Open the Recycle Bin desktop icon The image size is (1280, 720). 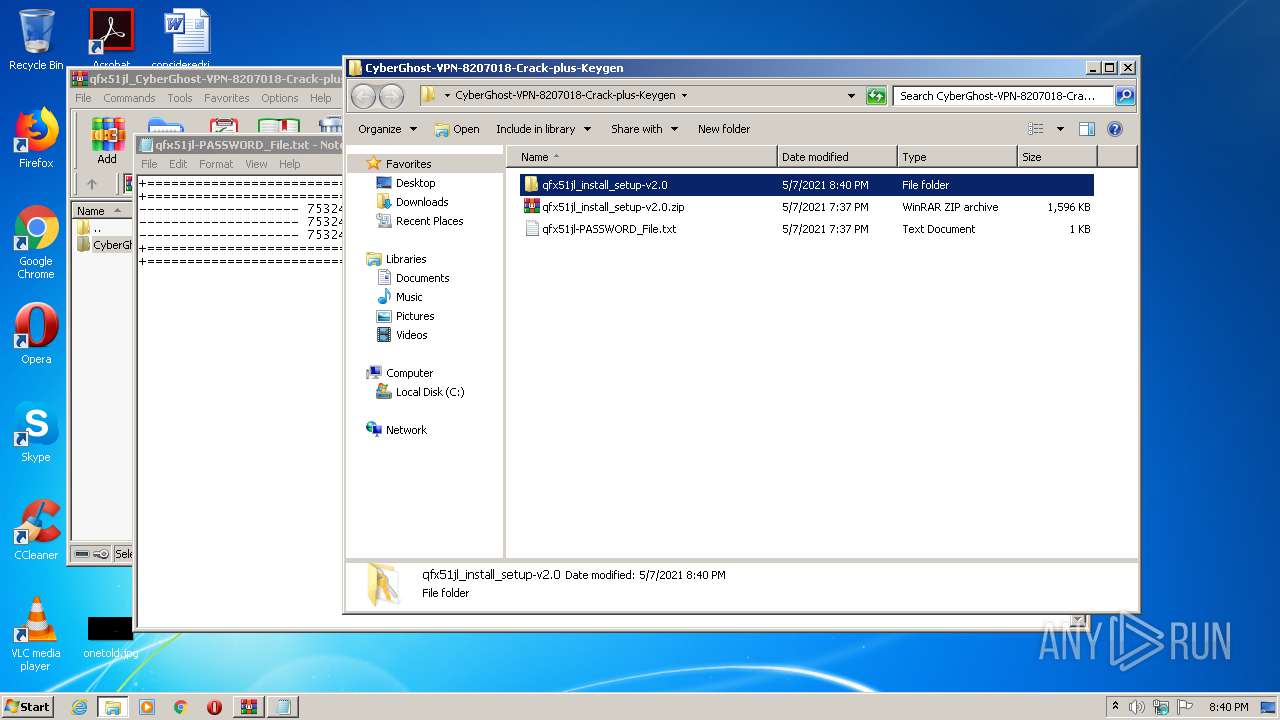[36, 40]
